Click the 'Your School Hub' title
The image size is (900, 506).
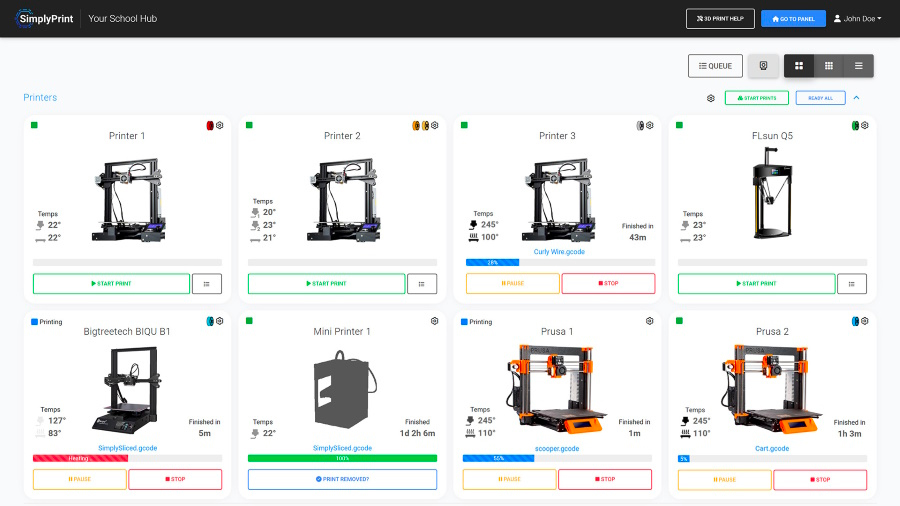coord(122,18)
